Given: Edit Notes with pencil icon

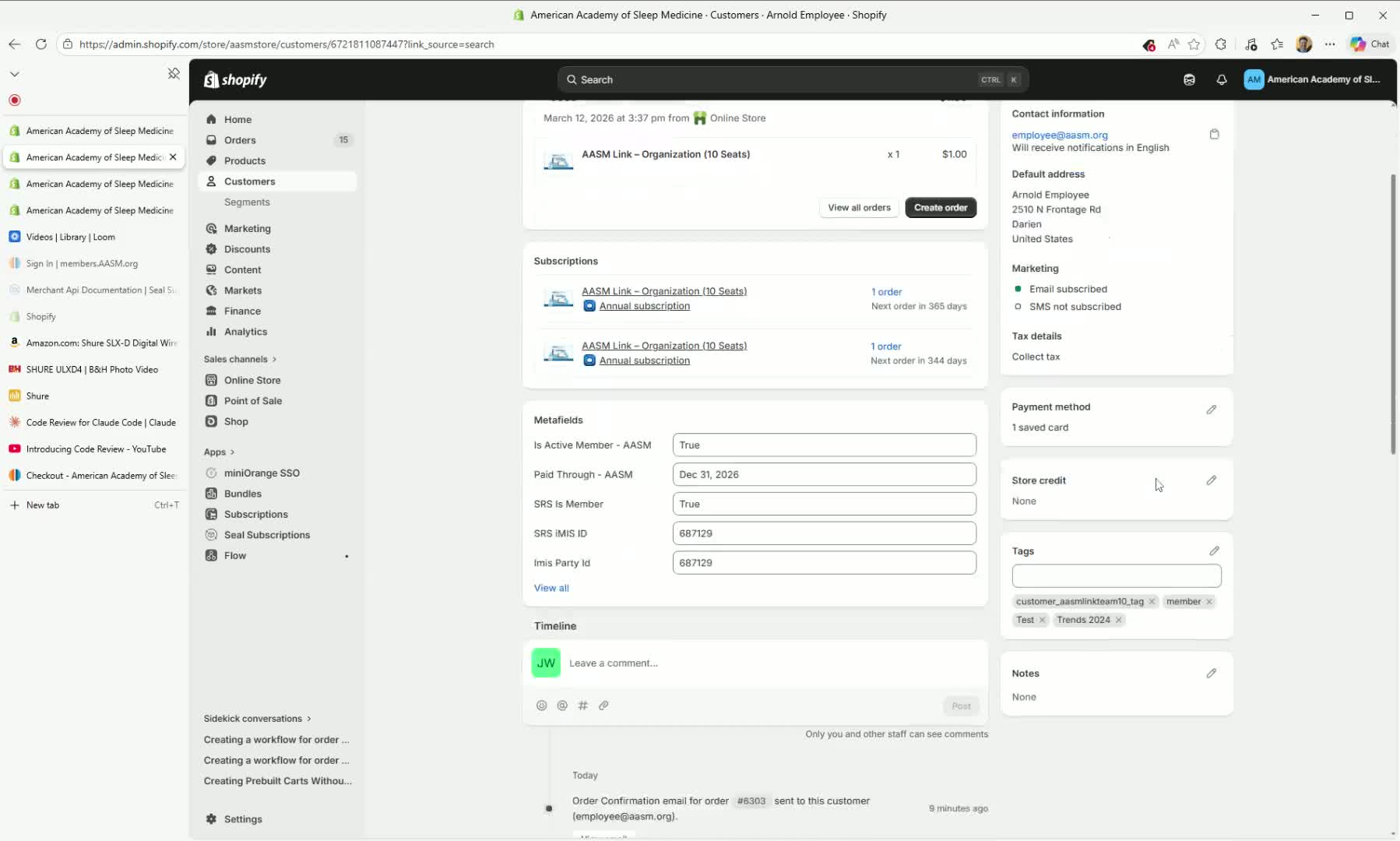Looking at the screenshot, I should pyautogui.click(x=1212, y=673).
